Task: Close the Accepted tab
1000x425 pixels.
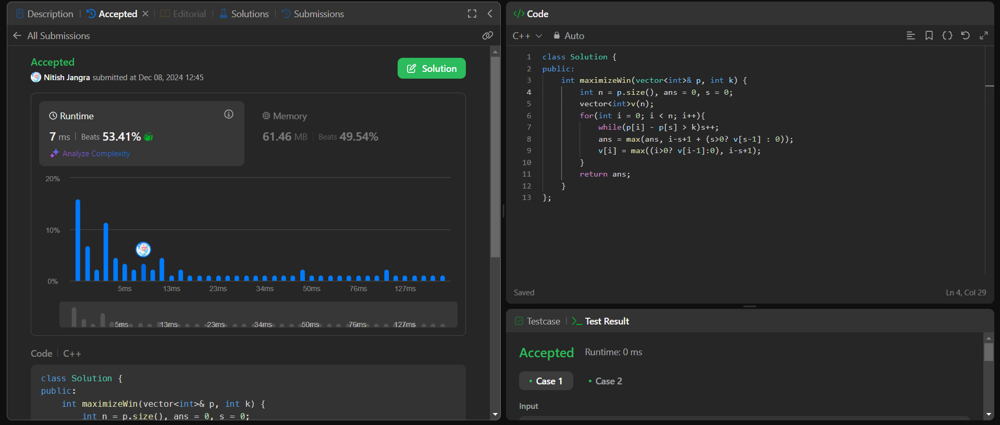Action: pos(145,14)
